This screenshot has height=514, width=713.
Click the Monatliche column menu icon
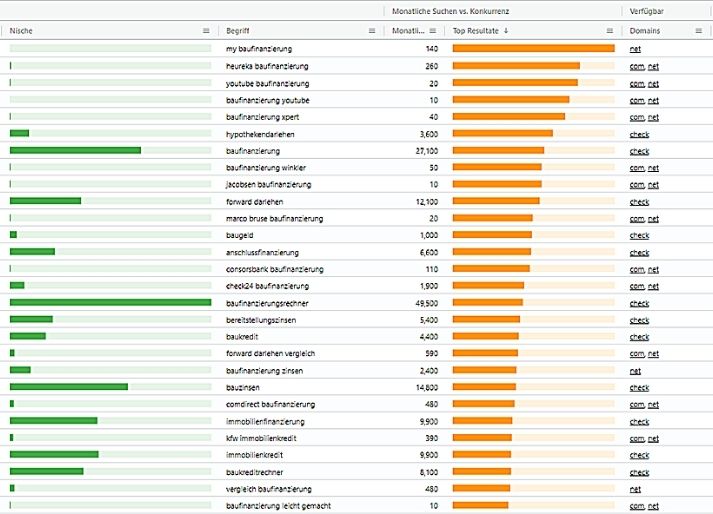434,31
